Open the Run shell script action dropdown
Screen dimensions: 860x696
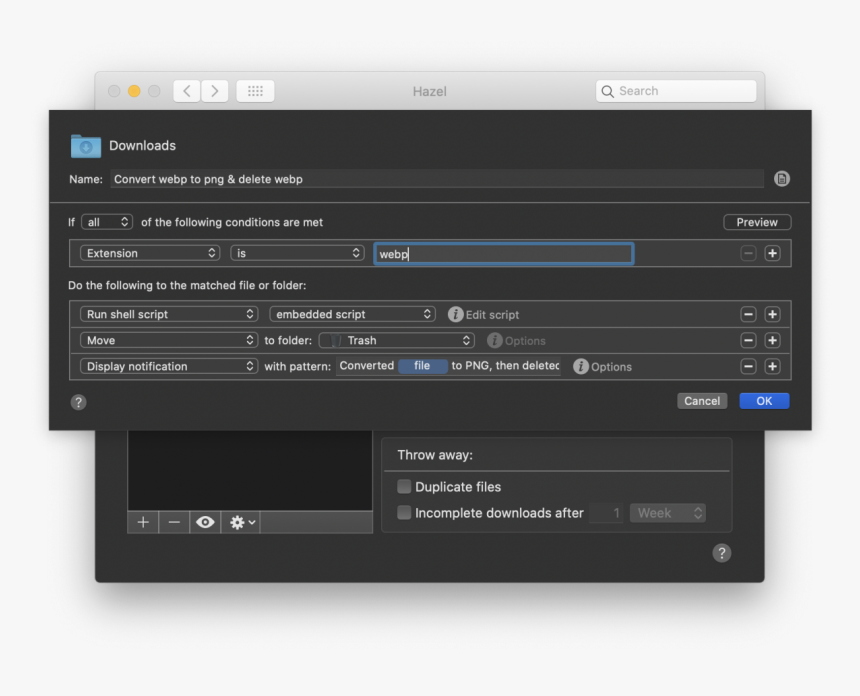(x=169, y=314)
